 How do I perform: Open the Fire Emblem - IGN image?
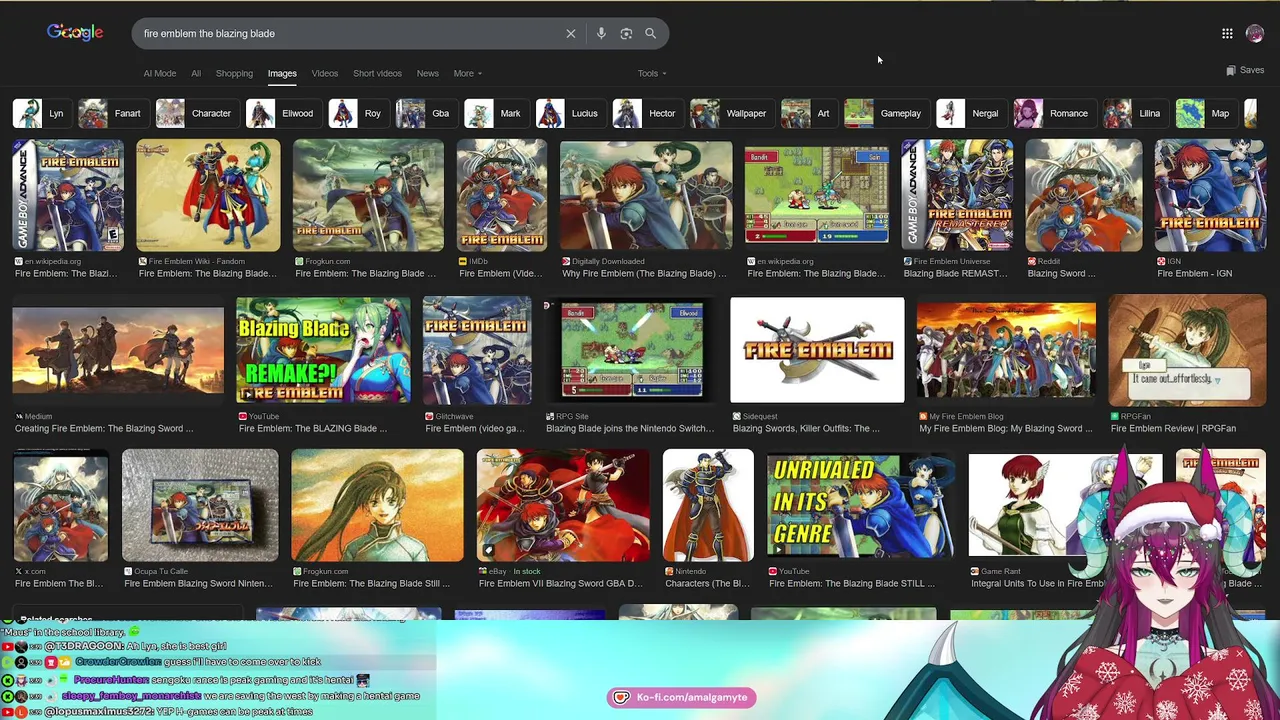[1211, 195]
